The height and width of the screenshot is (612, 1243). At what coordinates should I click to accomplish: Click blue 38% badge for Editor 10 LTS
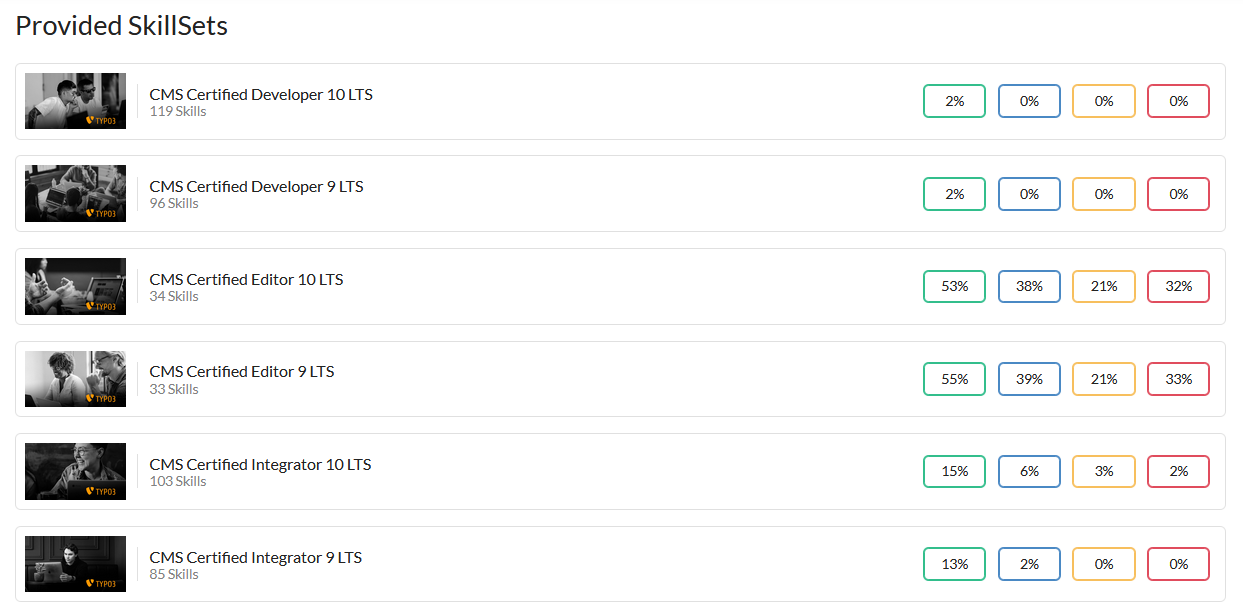[x=1029, y=286]
